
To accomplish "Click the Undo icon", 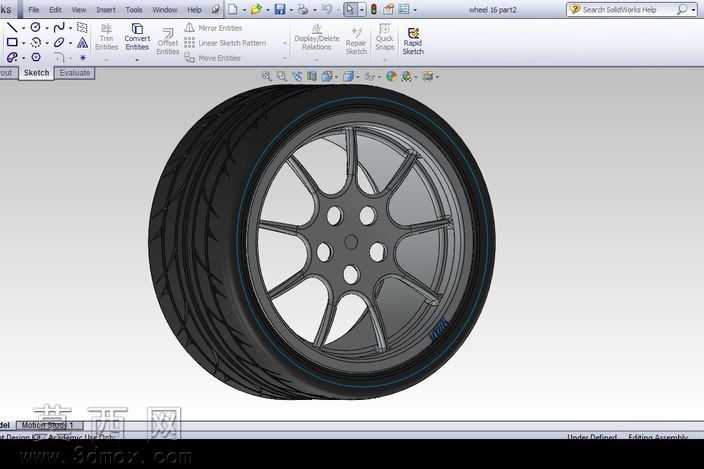I will [327, 9].
